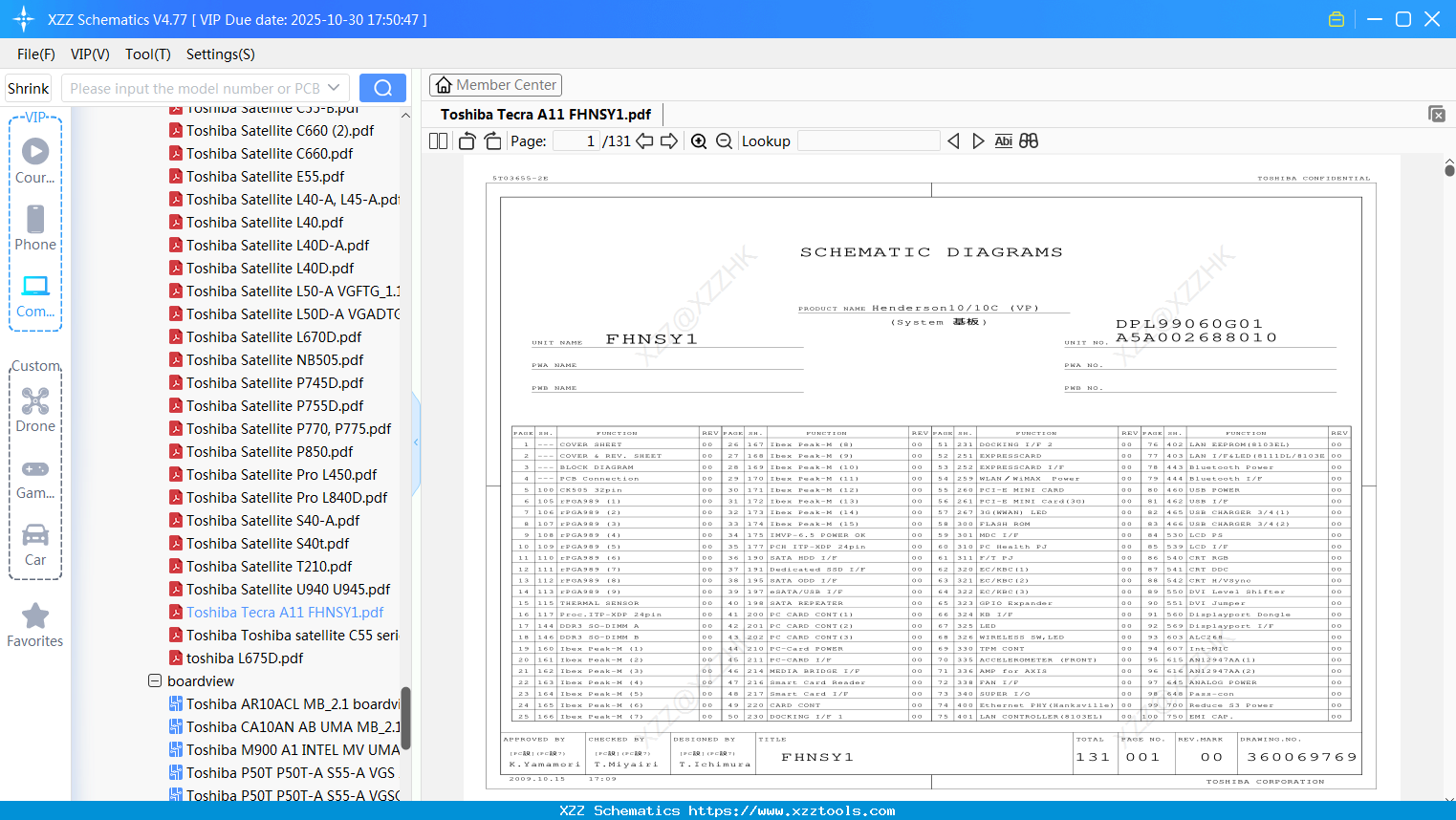The image size is (1456, 820).
Task: Click the file list vertical scrollbar thumb
Action: [x=405, y=717]
